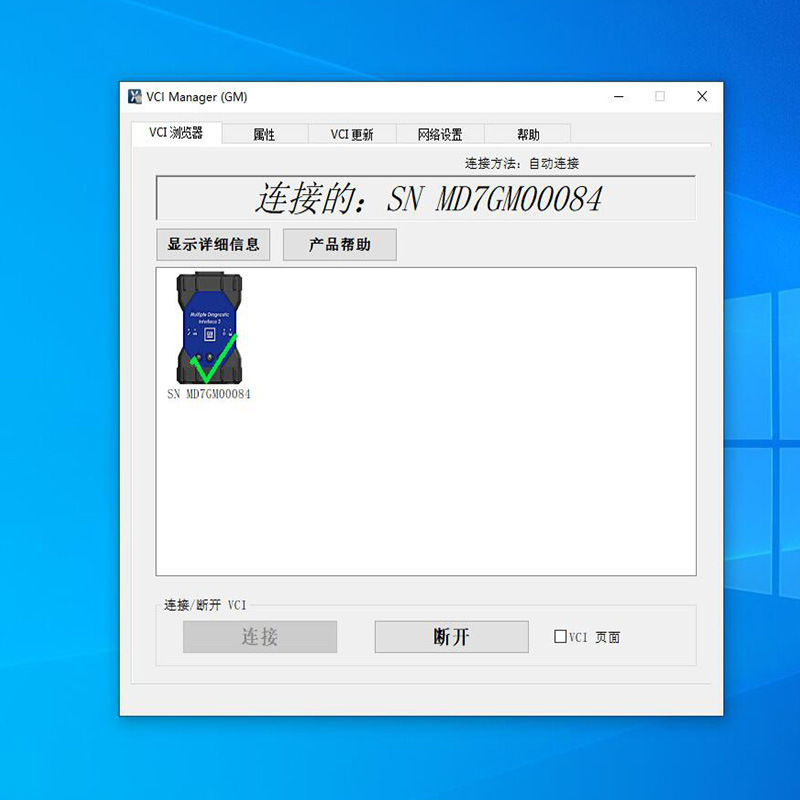Go to the 网络设置 tab
This screenshot has height=800, width=800.
pyautogui.click(x=440, y=134)
